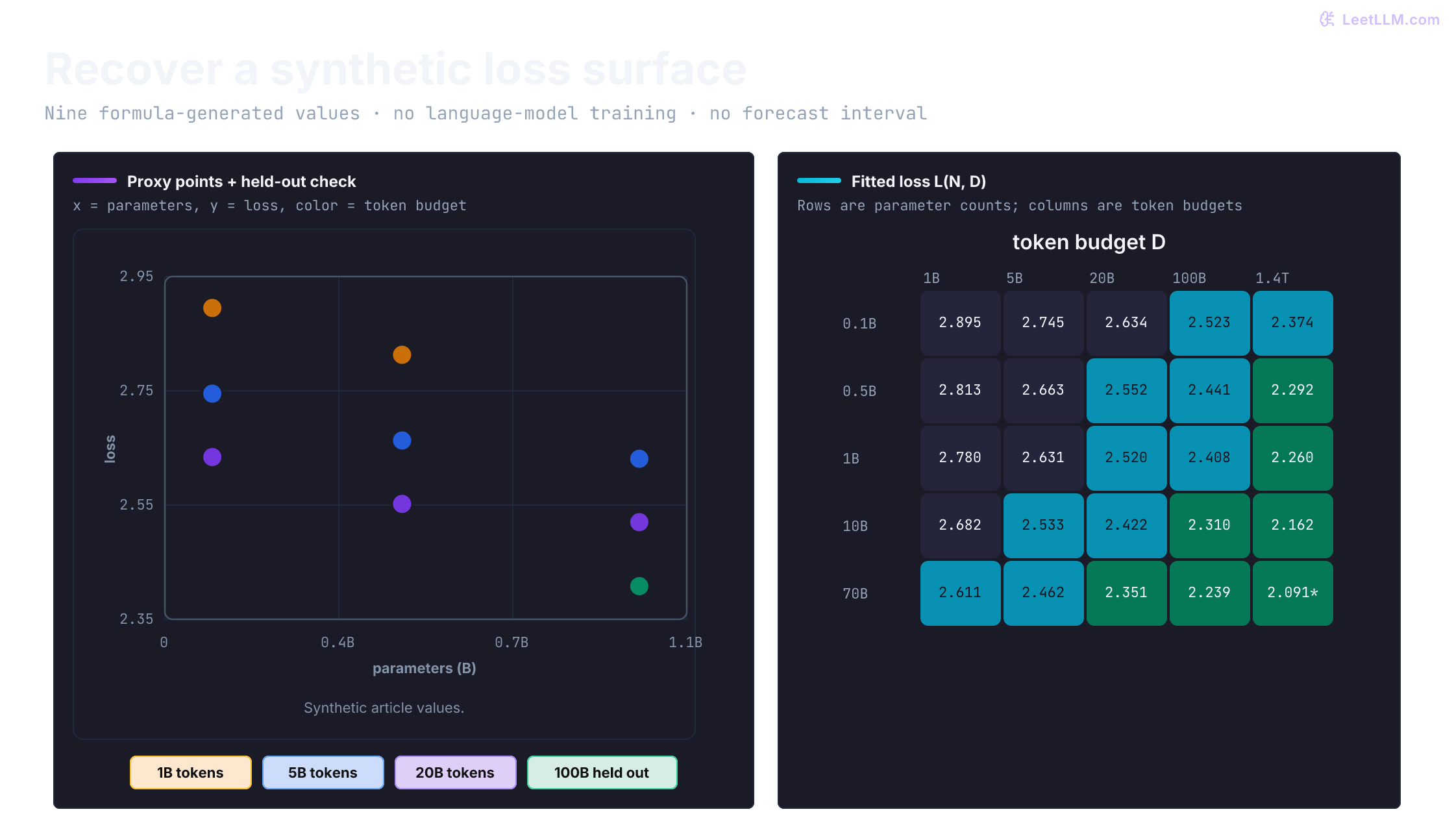
Task: Select the 20B tokens legend chip
Action: tap(456, 772)
